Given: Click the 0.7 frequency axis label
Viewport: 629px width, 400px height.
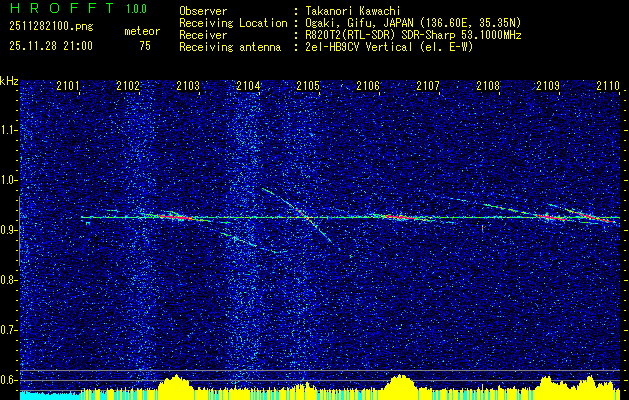Looking at the screenshot, I should point(8,330).
